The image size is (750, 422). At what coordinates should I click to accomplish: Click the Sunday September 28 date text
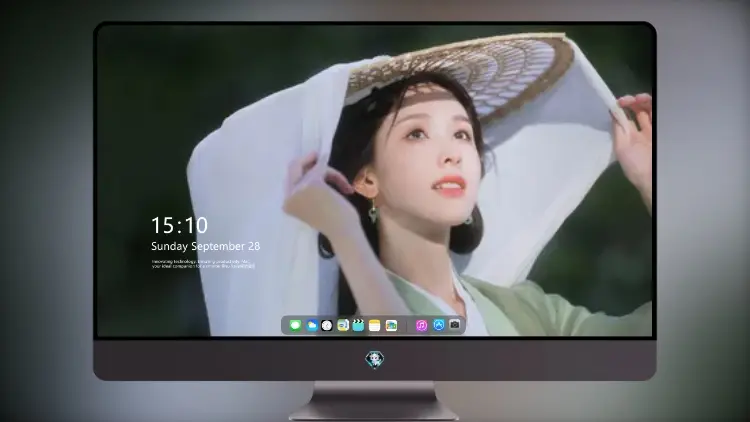(x=206, y=246)
